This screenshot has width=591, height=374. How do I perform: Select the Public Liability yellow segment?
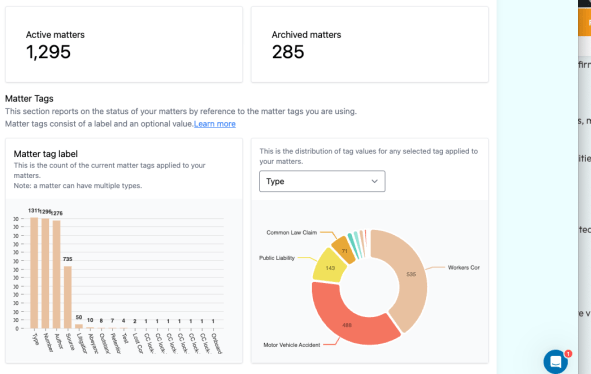pos(329,267)
